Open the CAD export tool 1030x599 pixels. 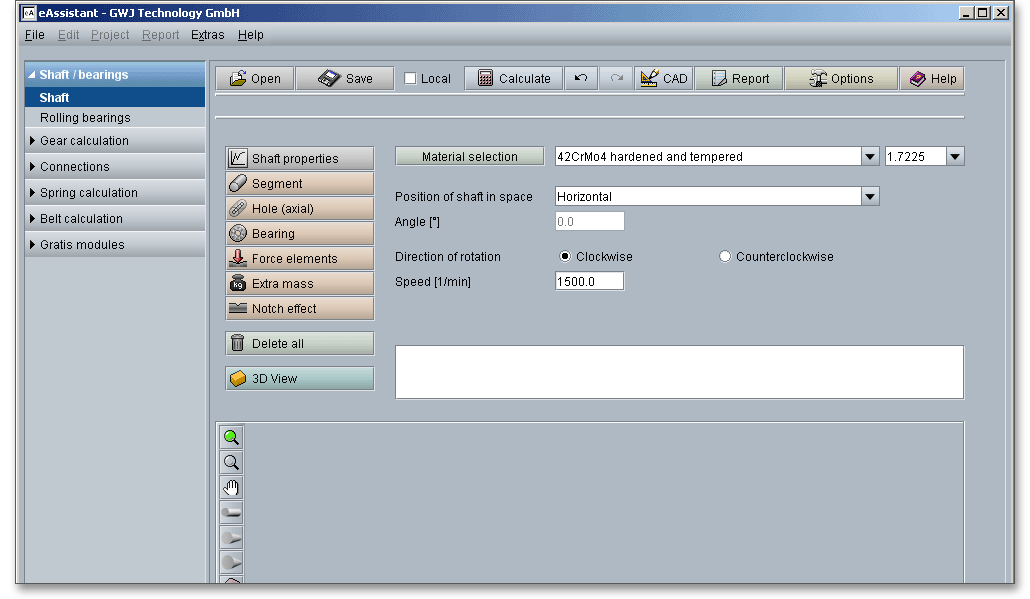click(x=663, y=78)
